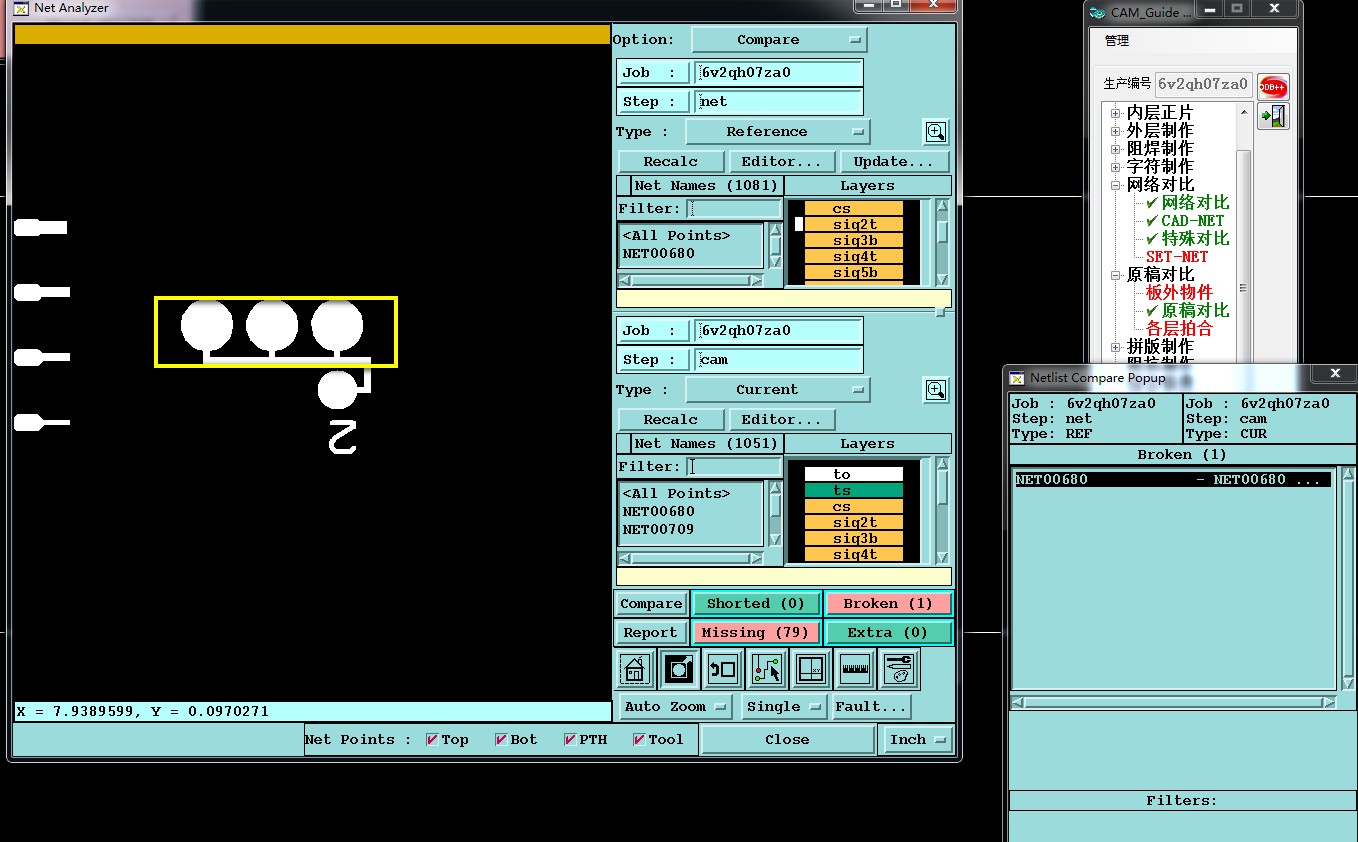Select the NET00680 broken row in popup
The width and height of the screenshot is (1358, 842).
[1173, 480]
